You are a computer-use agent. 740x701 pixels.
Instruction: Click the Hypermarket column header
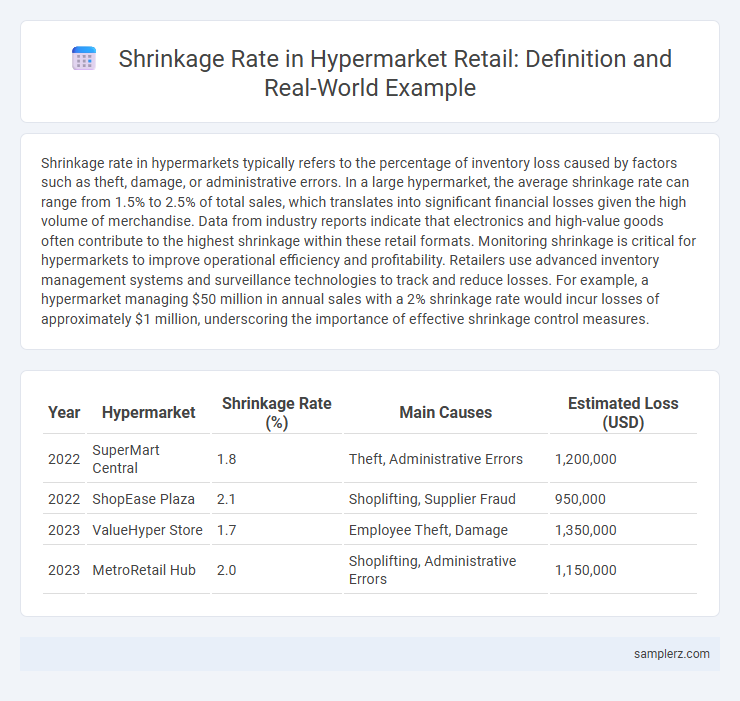coord(148,413)
